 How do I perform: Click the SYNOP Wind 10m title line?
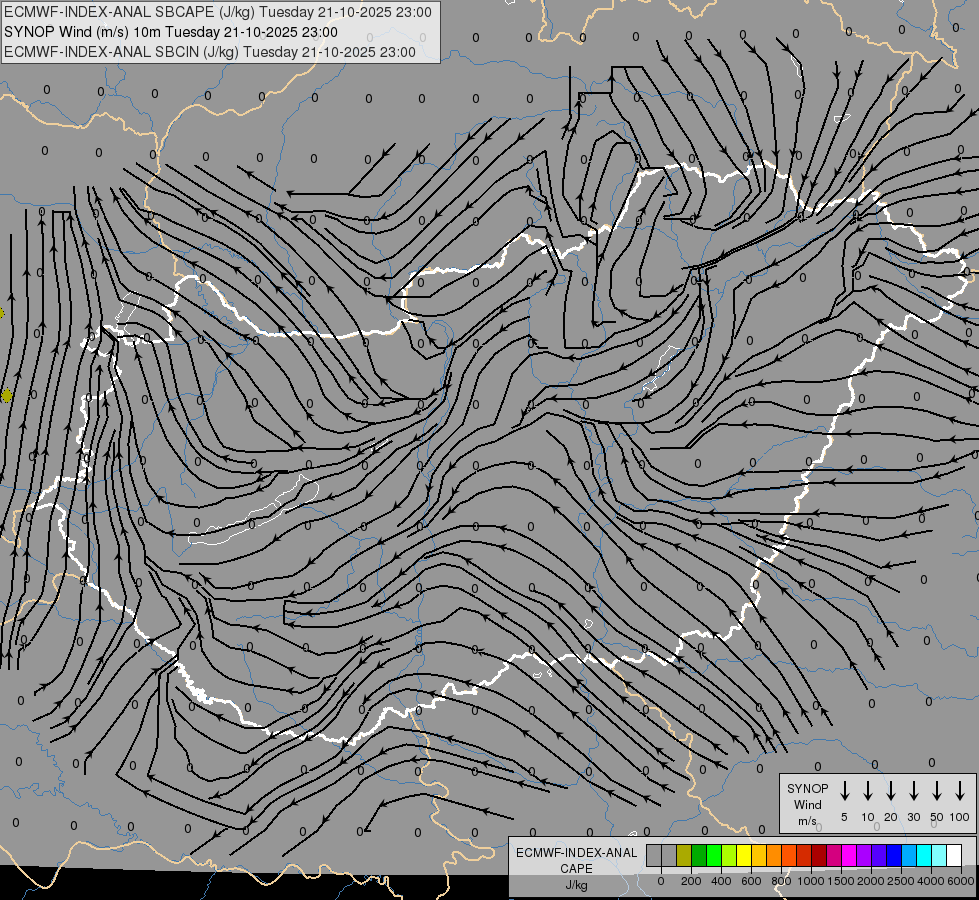pos(170,32)
